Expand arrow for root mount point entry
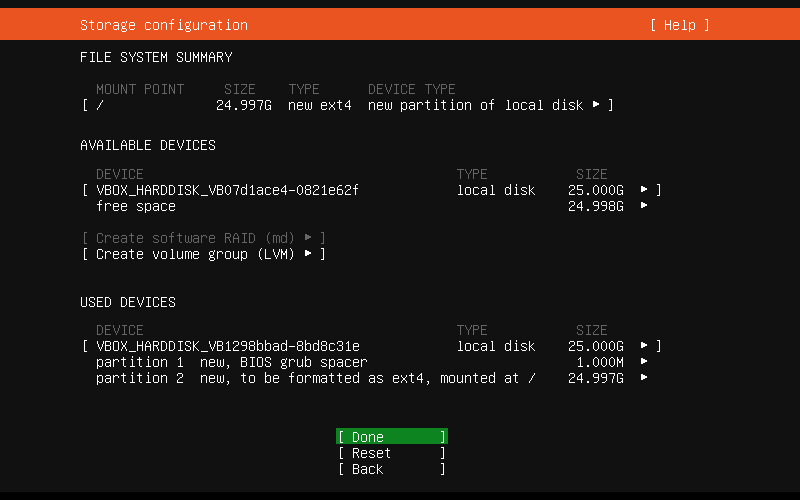Screen dimensions: 800x500 (x=596, y=105)
